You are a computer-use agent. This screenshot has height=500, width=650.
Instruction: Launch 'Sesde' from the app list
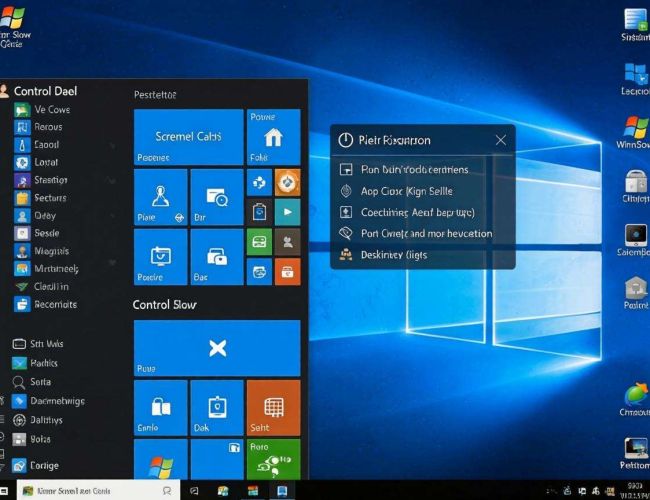pos(36,233)
